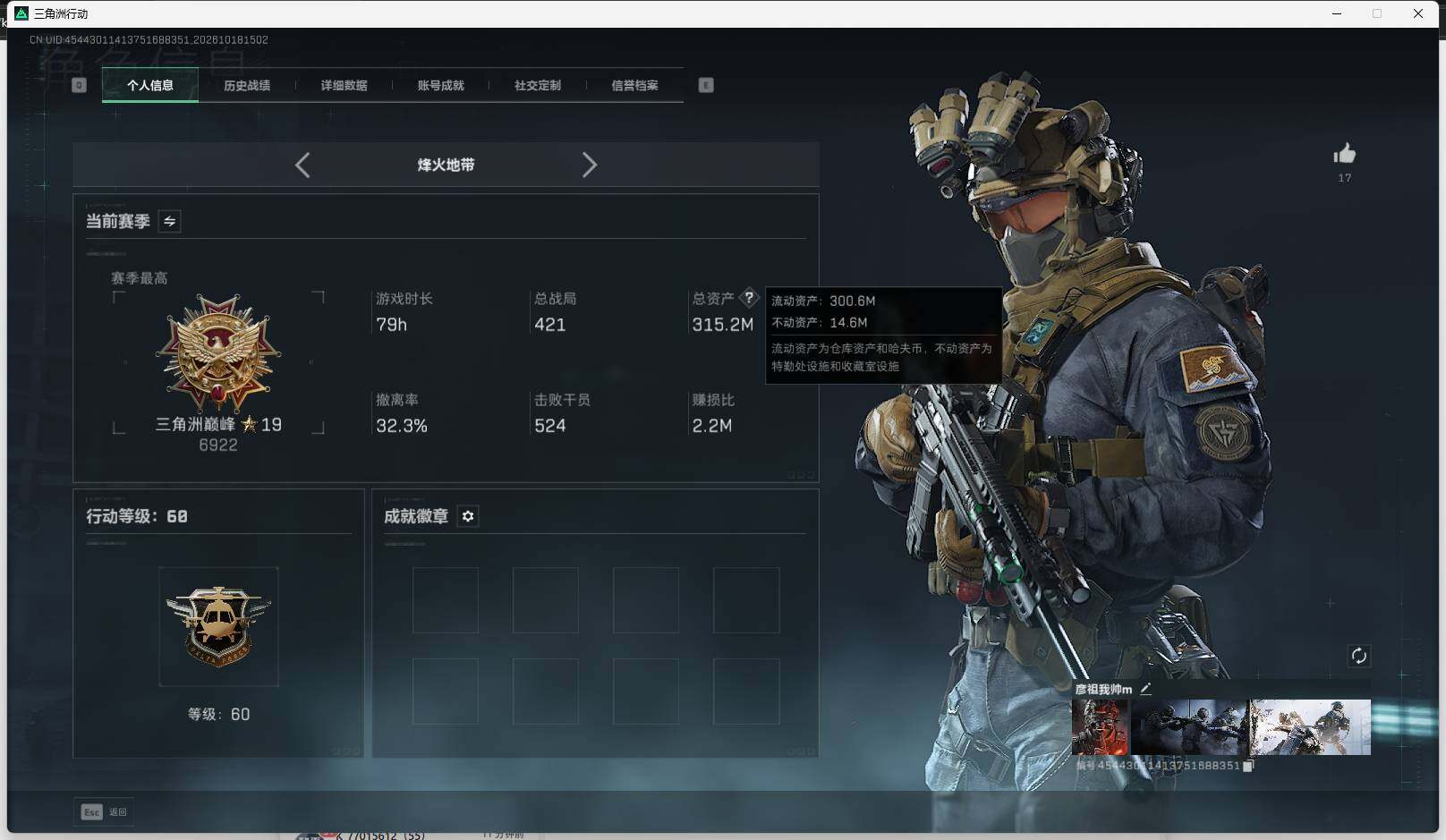Click the question mark beside 总资产
The image size is (1446, 840).
pyautogui.click(x=749, y=297)
